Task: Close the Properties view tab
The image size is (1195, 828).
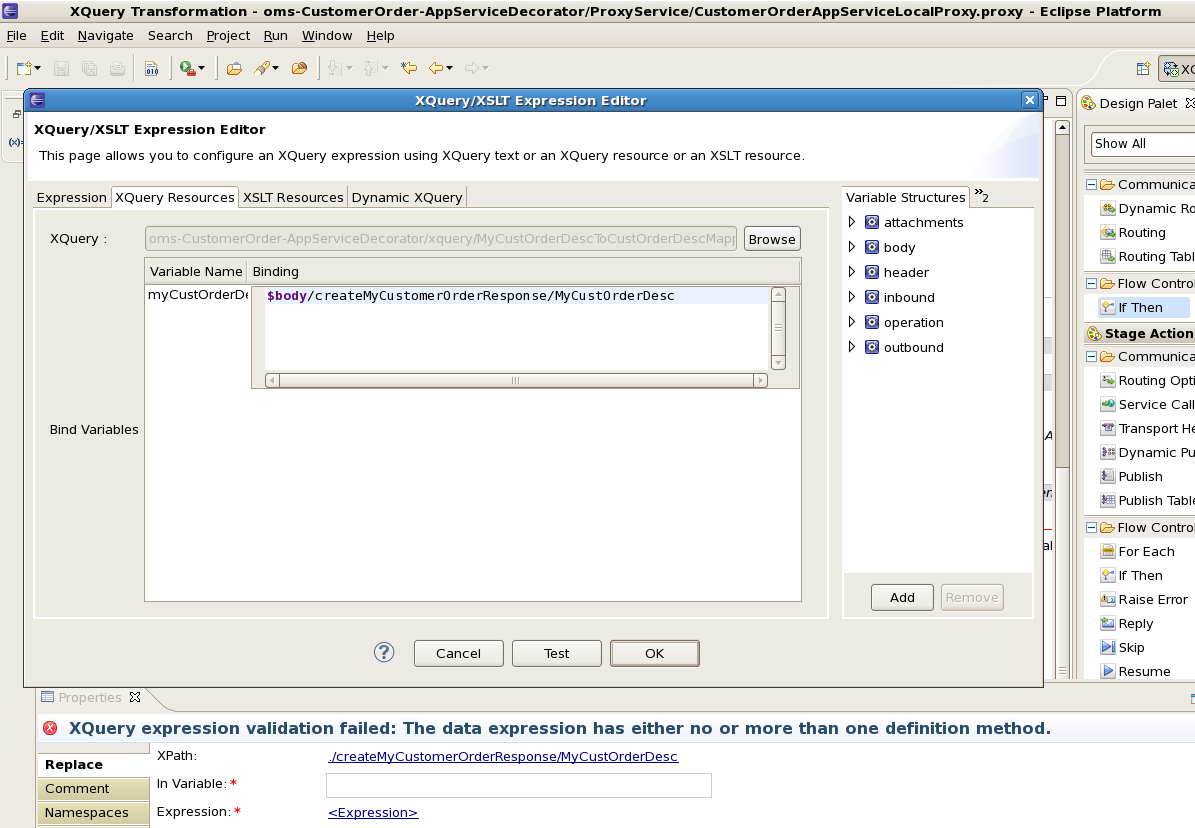Action: (135, 697)
